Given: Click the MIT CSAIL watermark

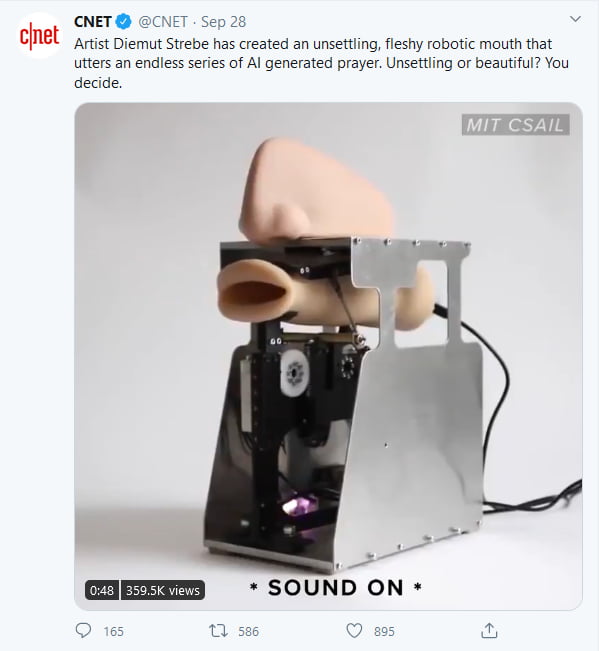Looking at the screenshot, I should tap(515, 125).
